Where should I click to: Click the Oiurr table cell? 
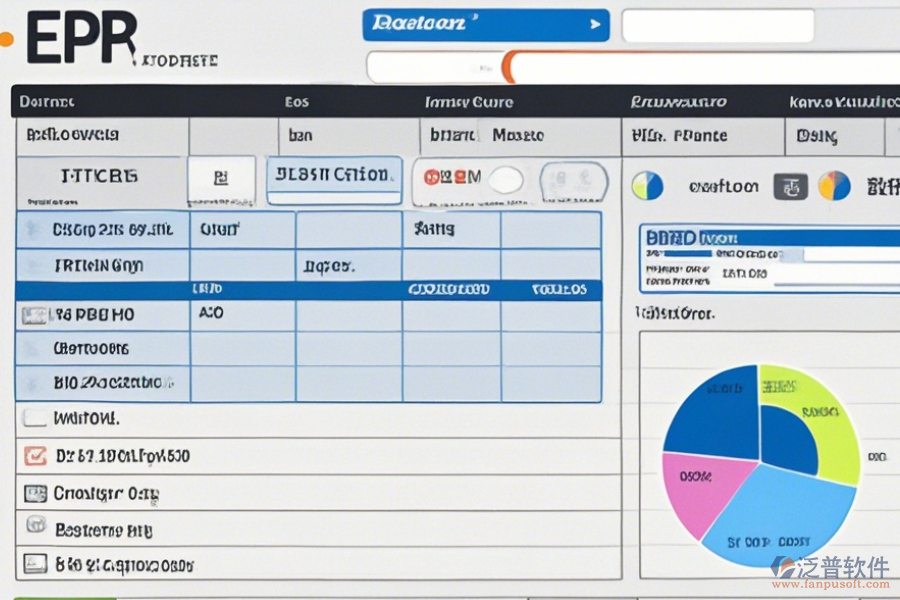[x=242, y=230]
